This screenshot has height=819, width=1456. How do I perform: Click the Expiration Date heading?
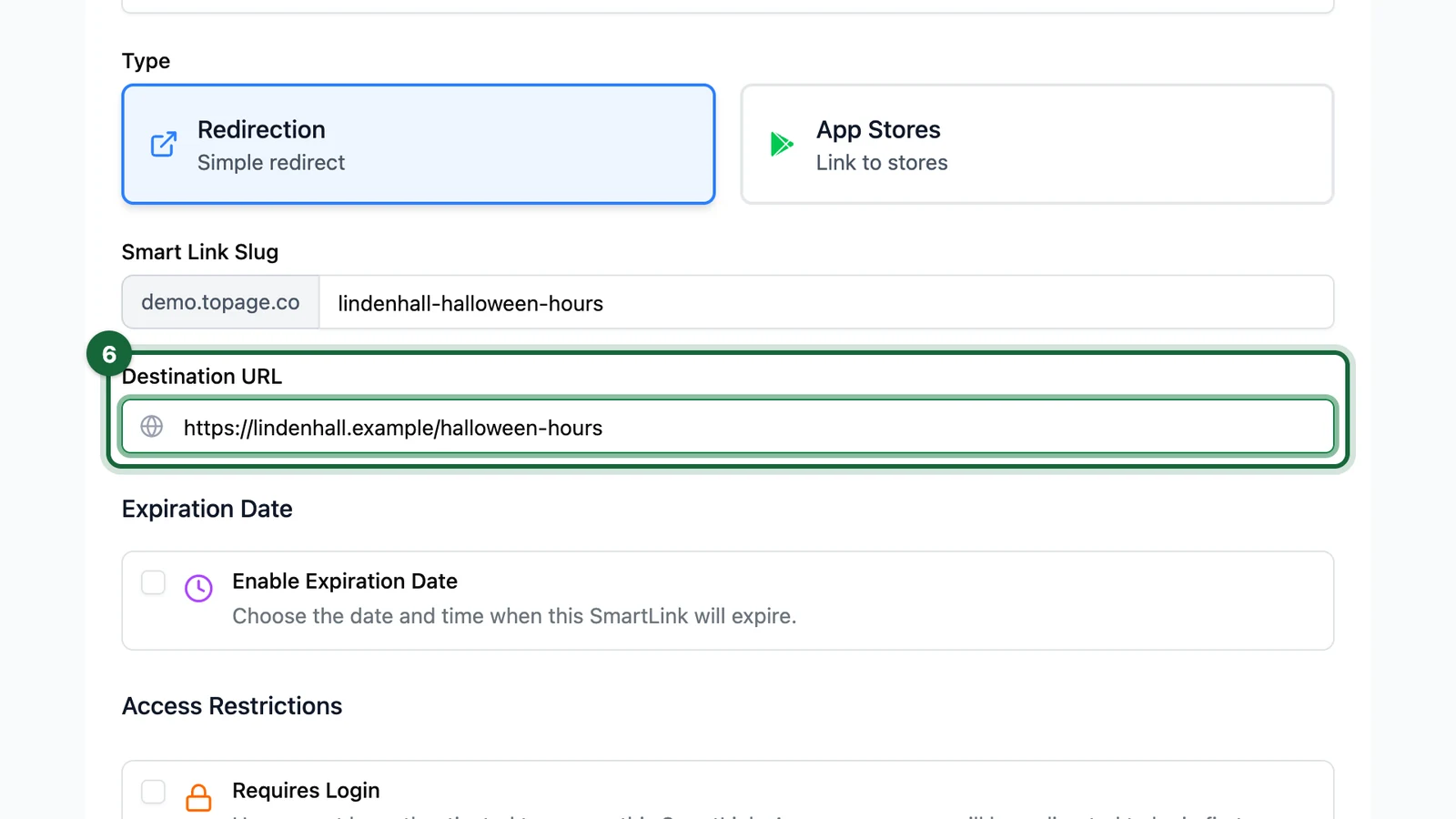coord(207,509)
